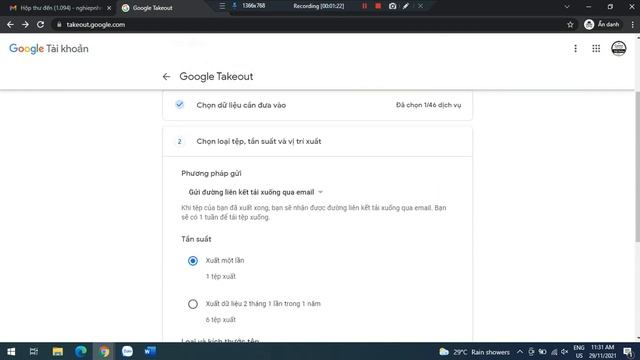This screenshot has height=360, width=640.
Task: Click the 1 tệp xuất label
Action: click(x=221, y=277)
